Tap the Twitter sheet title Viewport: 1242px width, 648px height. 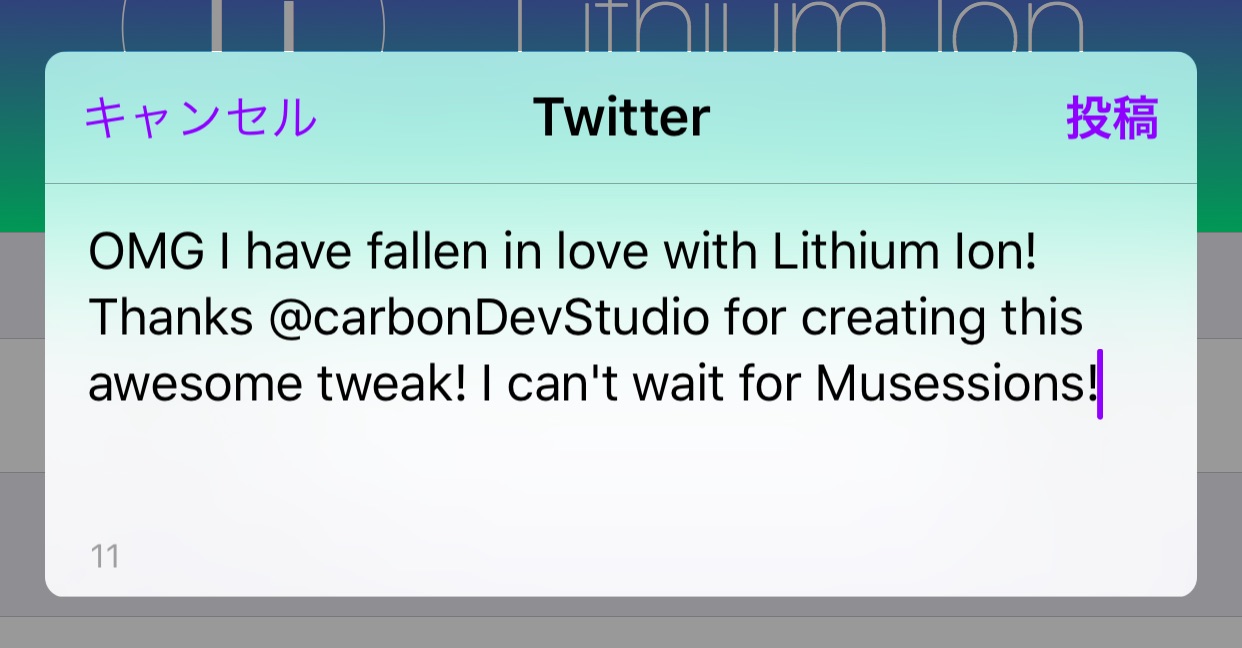pos(621,117)
